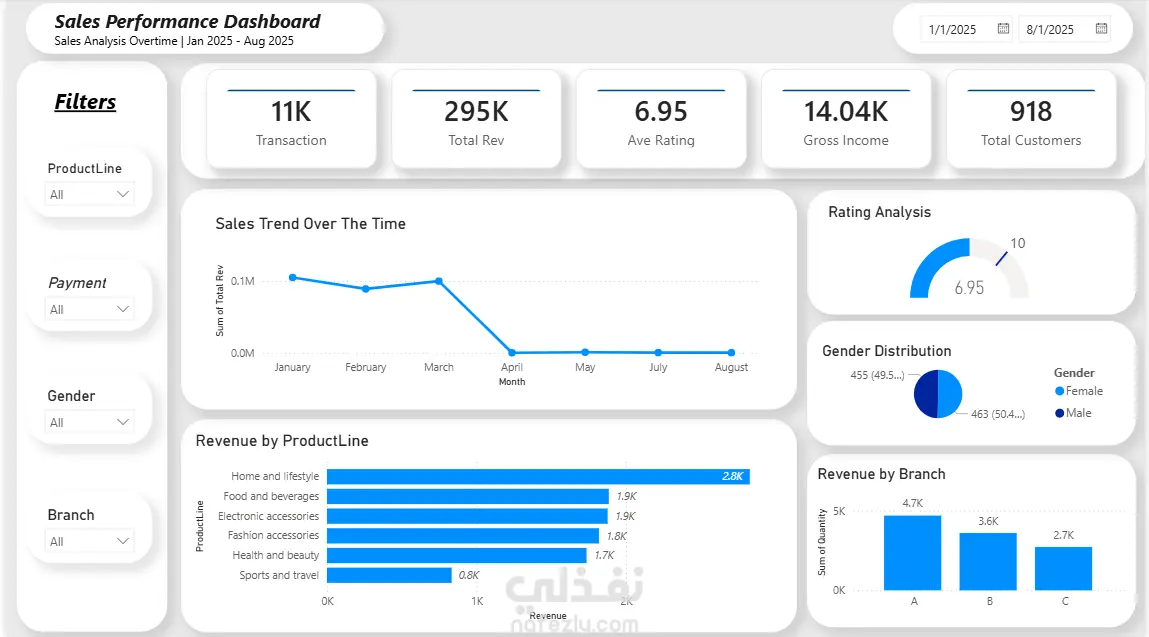
Task: Select the Sports and travel revenue bar
Action: [389, 575]
